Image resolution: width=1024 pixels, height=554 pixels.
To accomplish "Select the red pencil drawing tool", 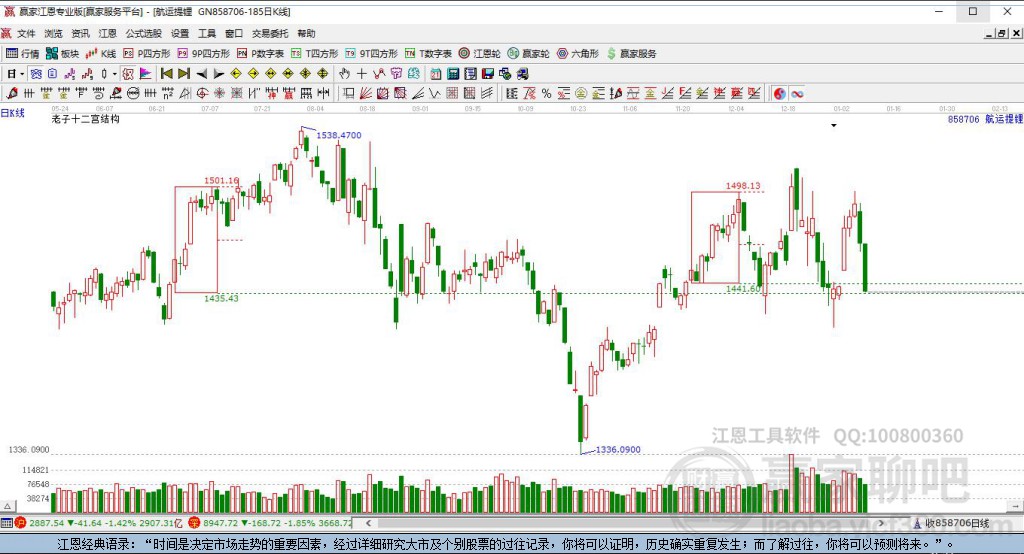I will (x=12, y=93).
